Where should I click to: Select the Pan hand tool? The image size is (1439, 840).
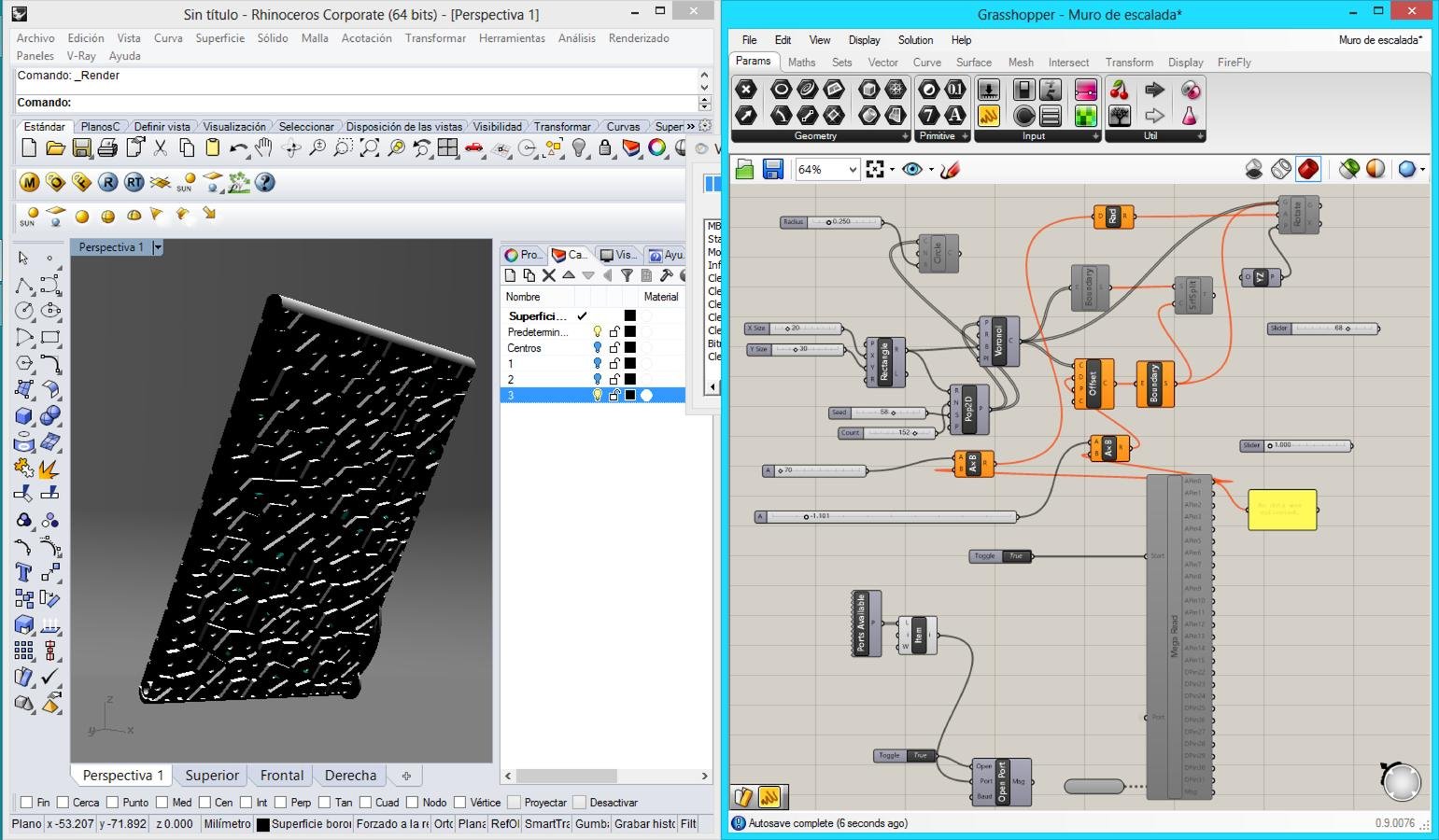[264, 148]
